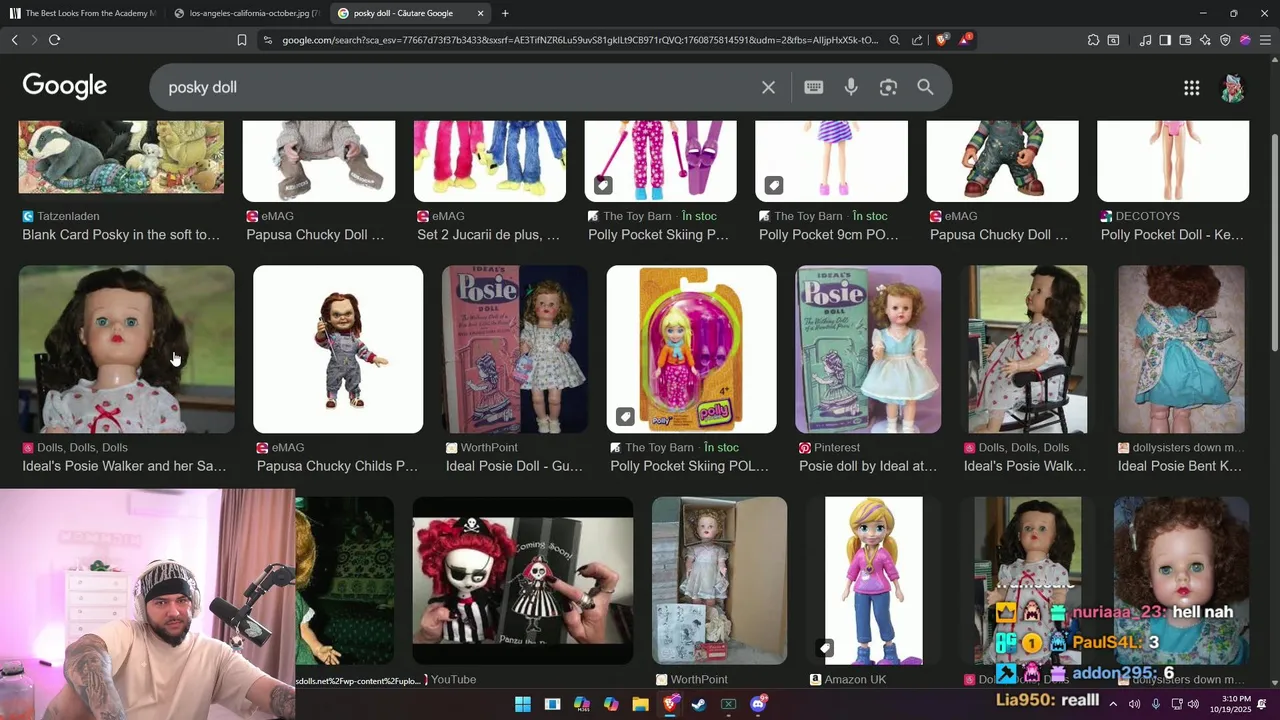1280x720 pixels.
Task: Clear the search box with the X icon
Action: click(x=768, y=87)
